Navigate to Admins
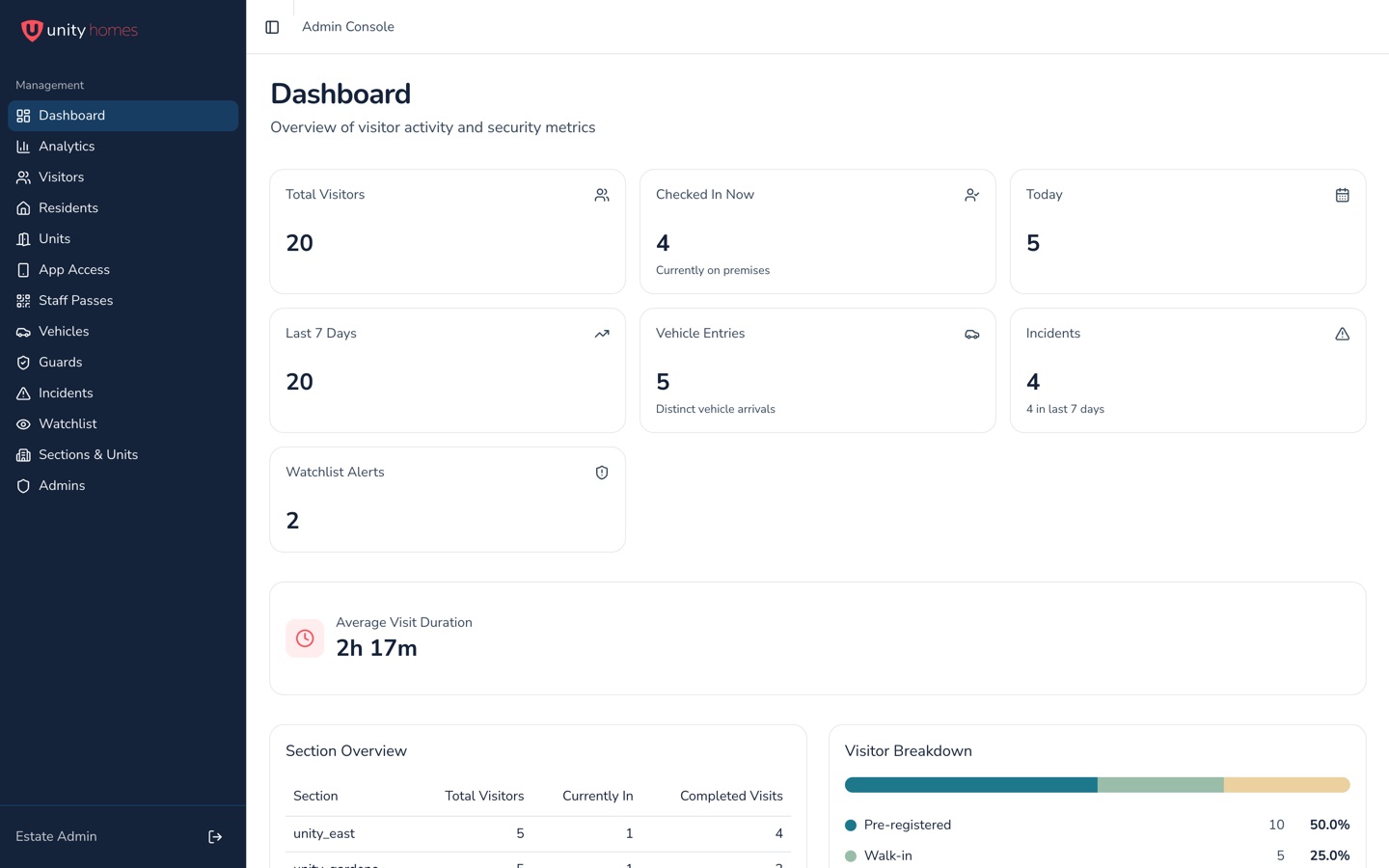 123,486
